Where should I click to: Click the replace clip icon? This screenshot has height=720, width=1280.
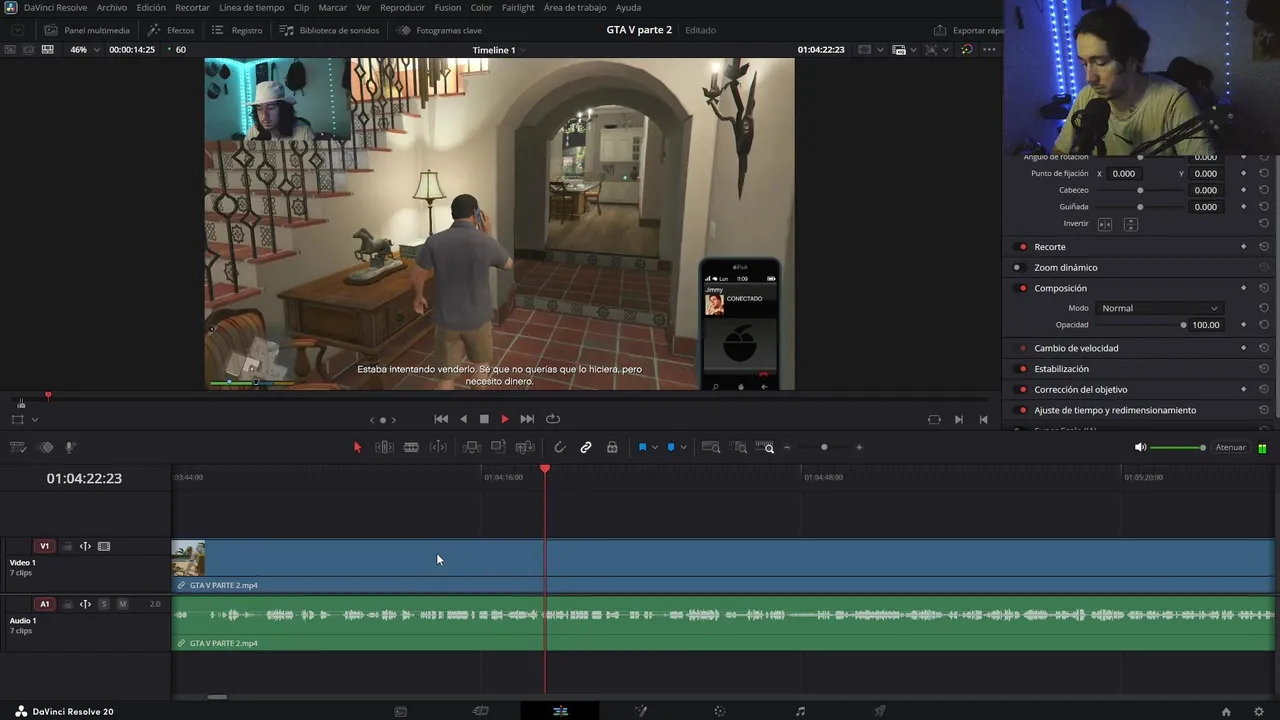click(x=525, y=447)
